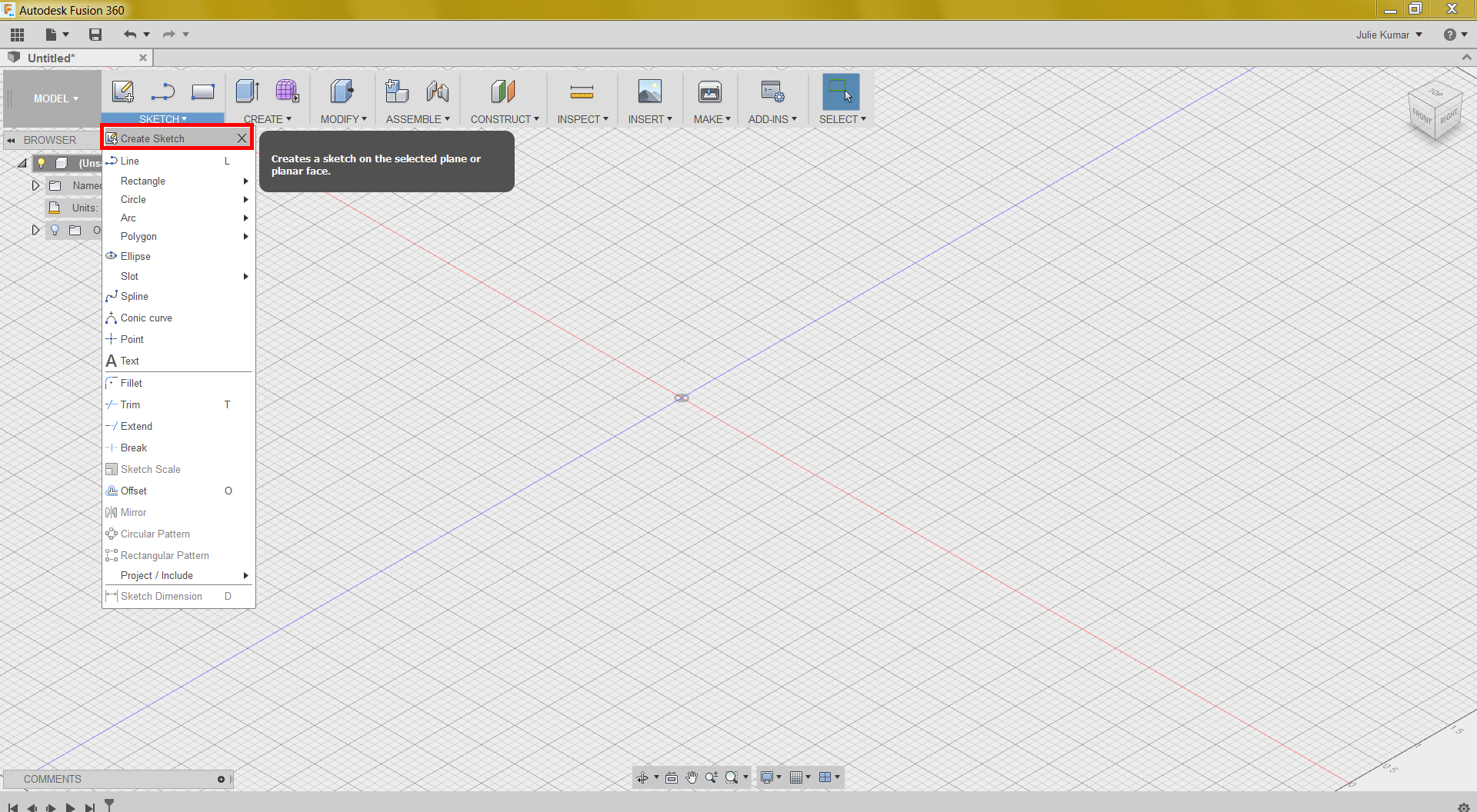Click the FRONT face of the ViewCube
The image size is (1477, 812).
tap(1422, 116)
